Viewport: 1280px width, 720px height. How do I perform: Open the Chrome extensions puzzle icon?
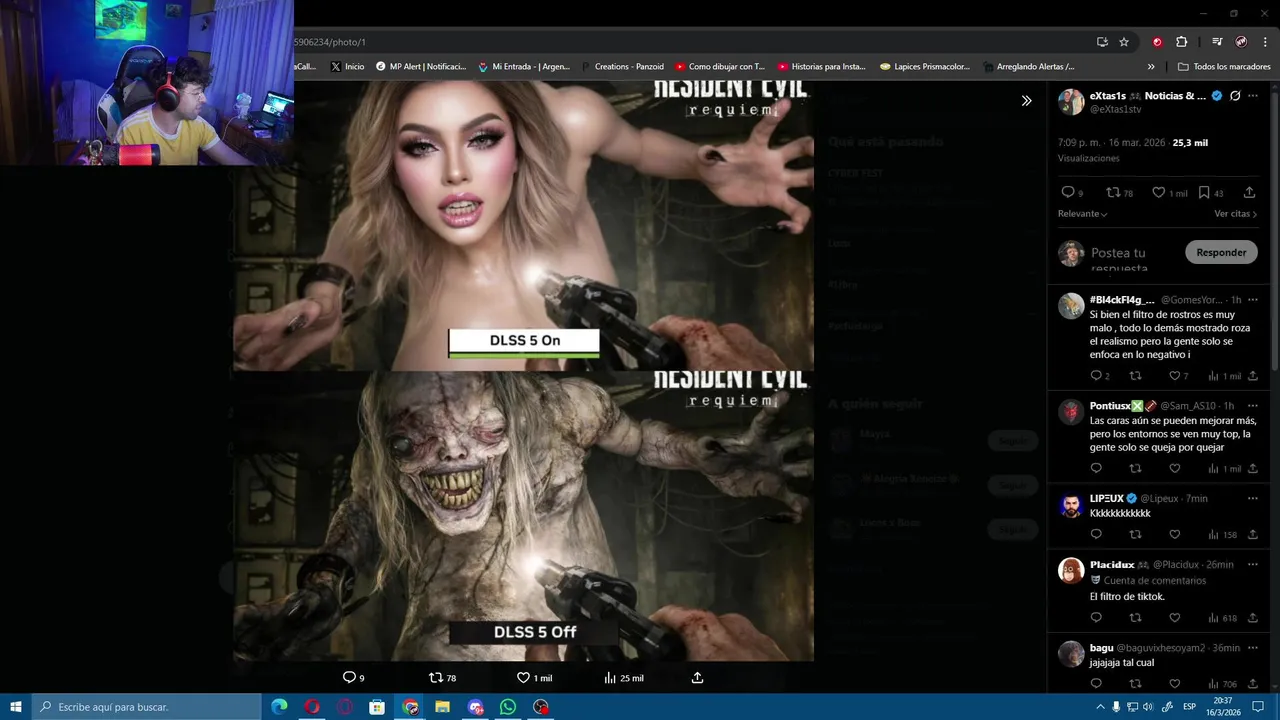(x=1181, y=42)
